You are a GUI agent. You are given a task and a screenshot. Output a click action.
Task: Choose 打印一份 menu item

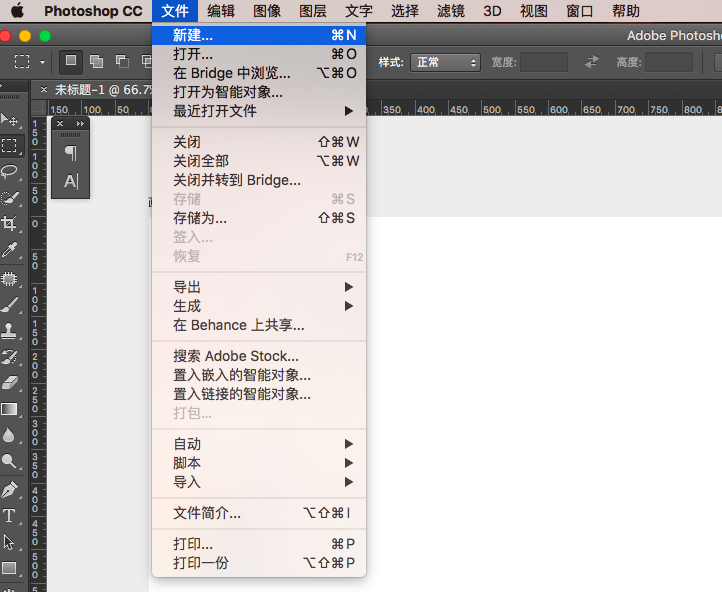tap(259, 563)
